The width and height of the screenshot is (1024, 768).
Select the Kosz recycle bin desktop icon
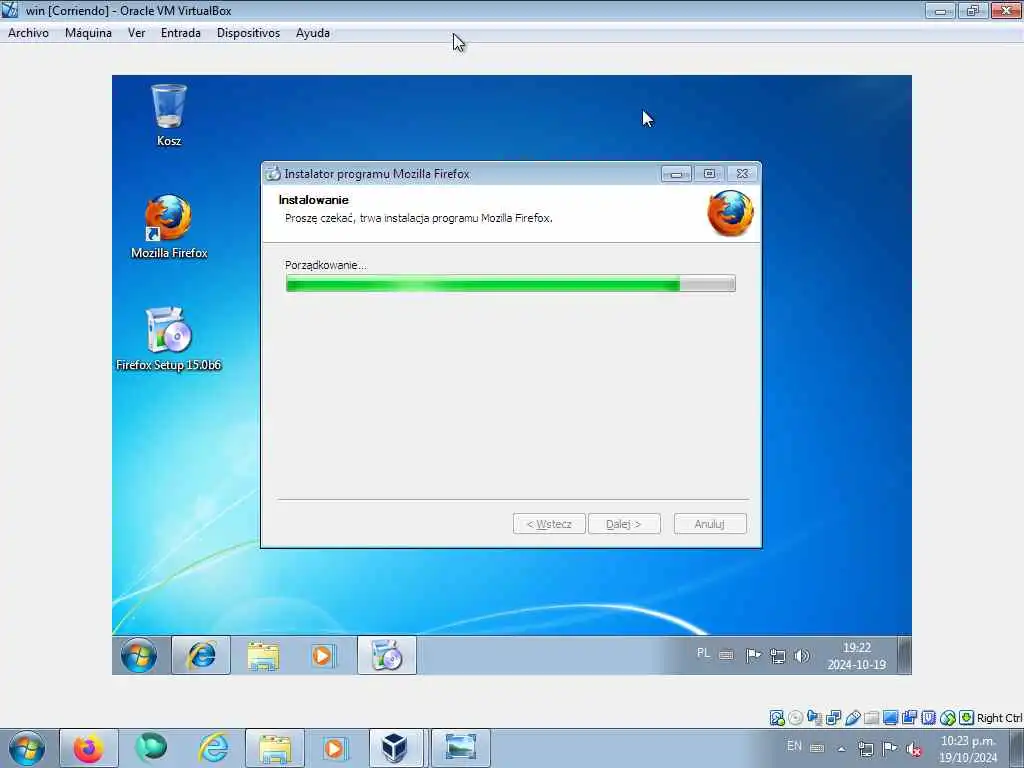tap(169, 115)
